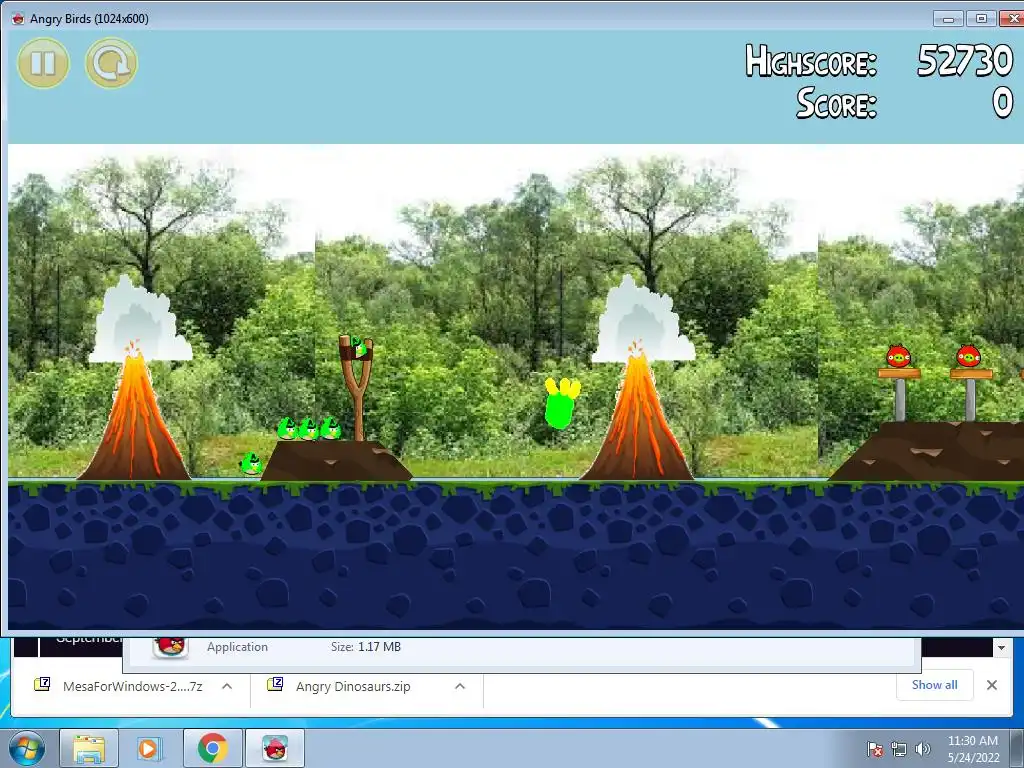Image resolution: width=1024 pixels, height=768 pixels.
Task: Dismiss the Chrome downloads bar
Action: [x=992, y=685]
